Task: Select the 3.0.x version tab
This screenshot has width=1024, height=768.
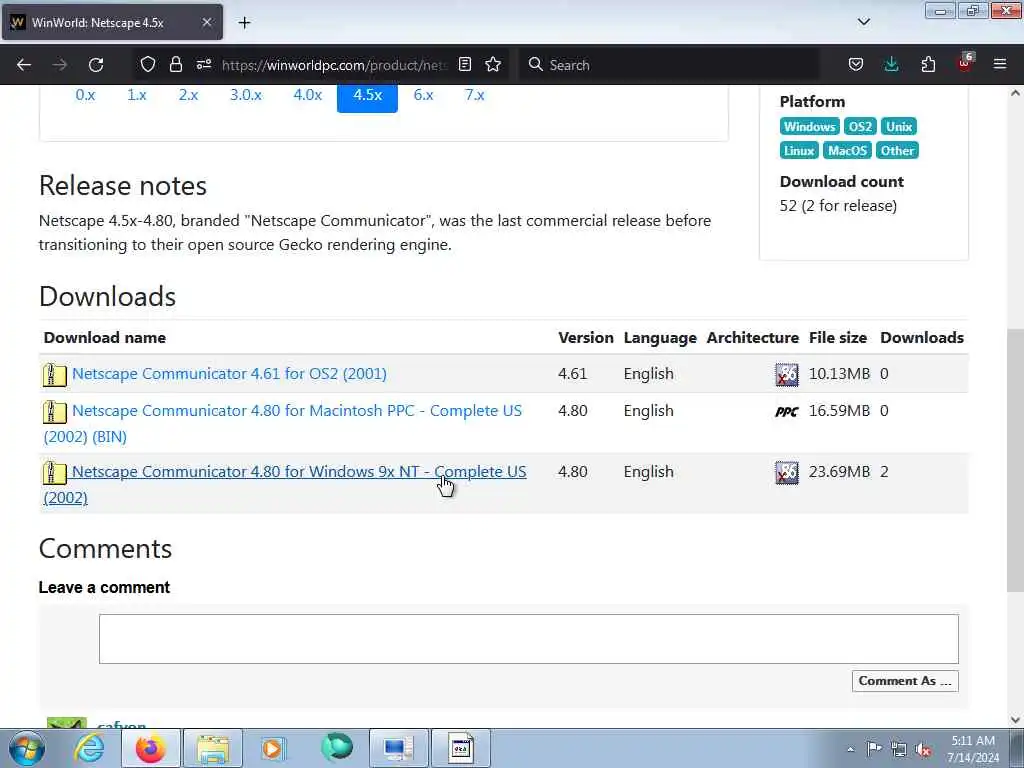Action: (x=246, y=95)
